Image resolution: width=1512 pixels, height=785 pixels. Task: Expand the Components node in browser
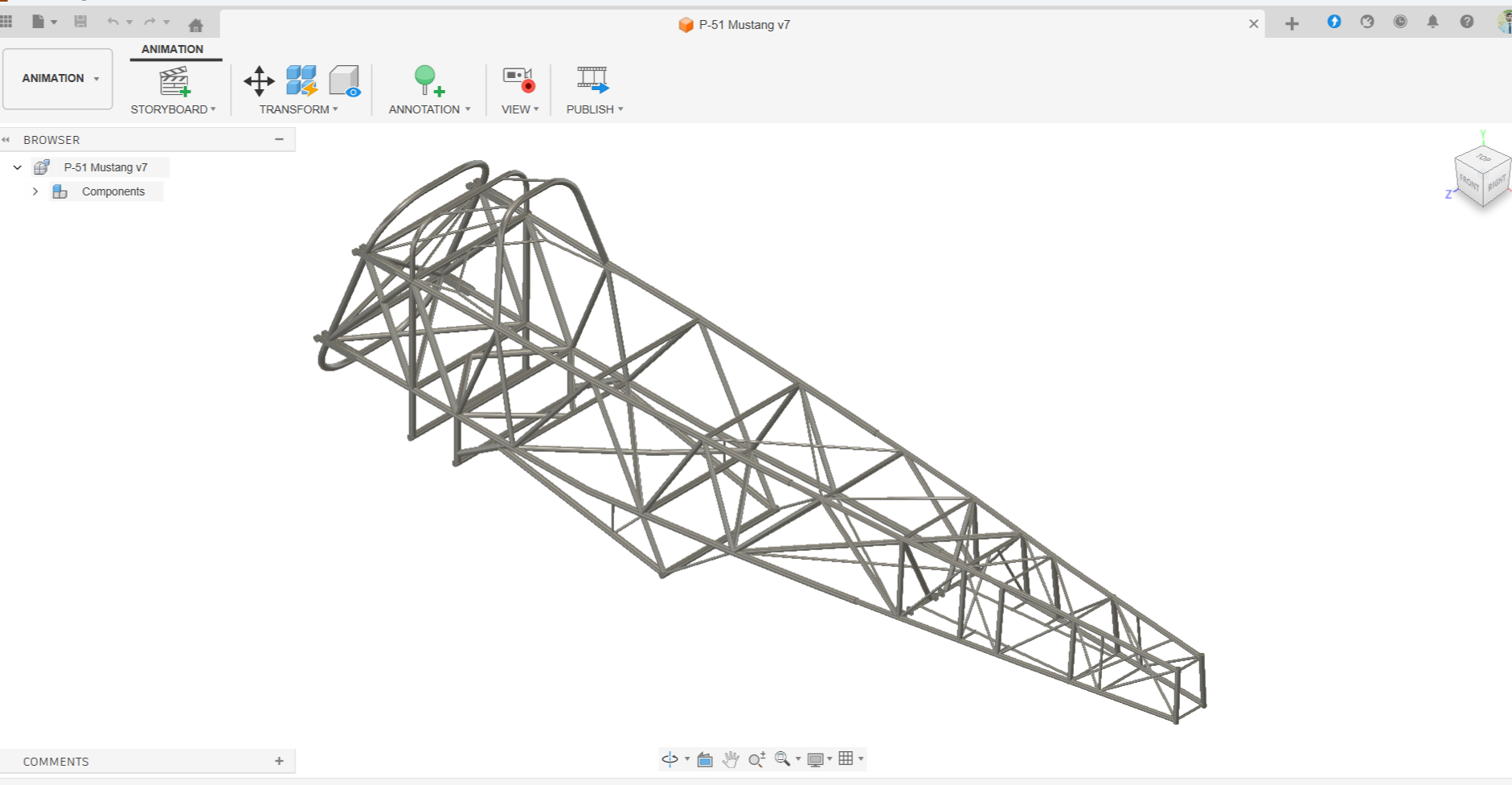click(x=35, y=191)
